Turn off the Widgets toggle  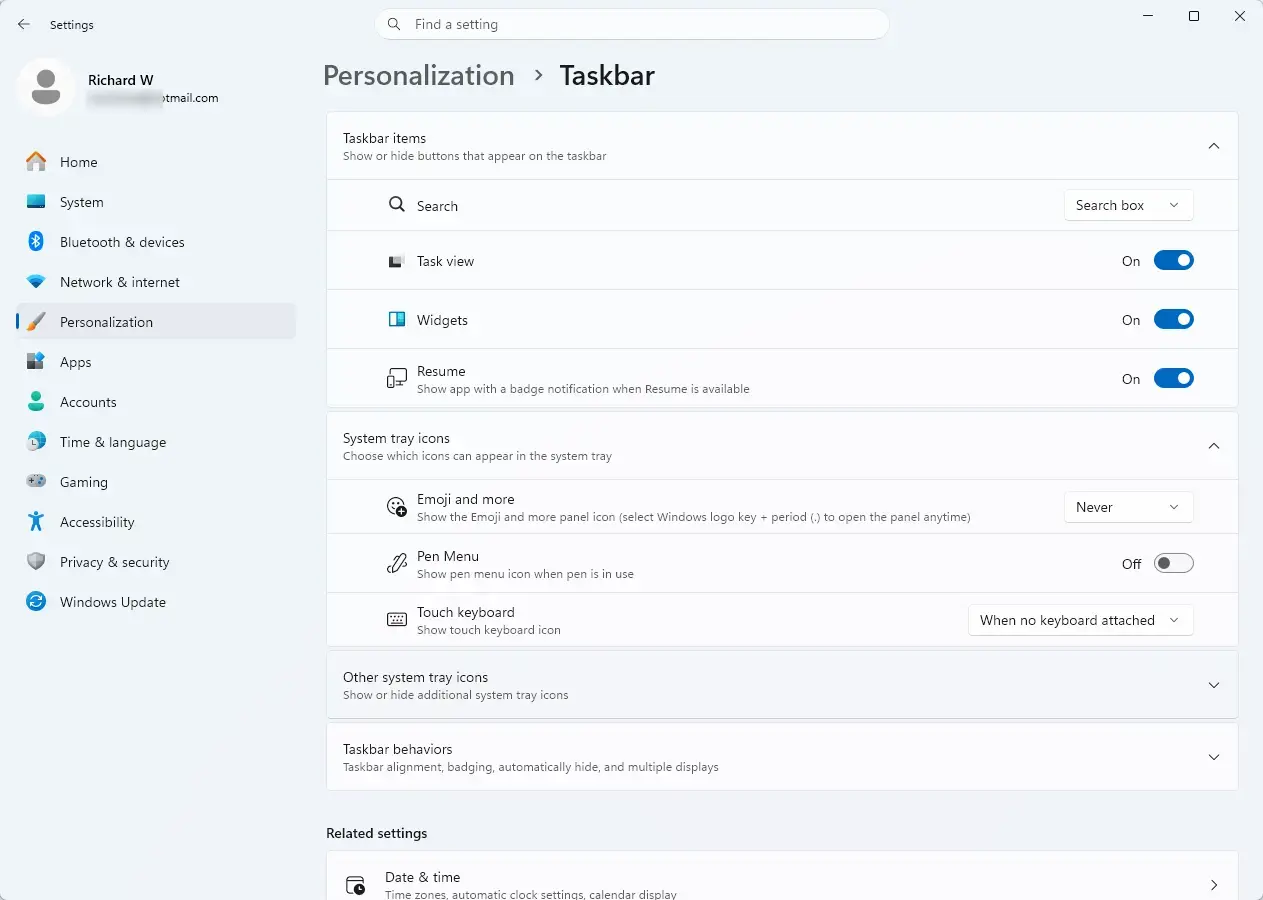tap(1173, 320)
